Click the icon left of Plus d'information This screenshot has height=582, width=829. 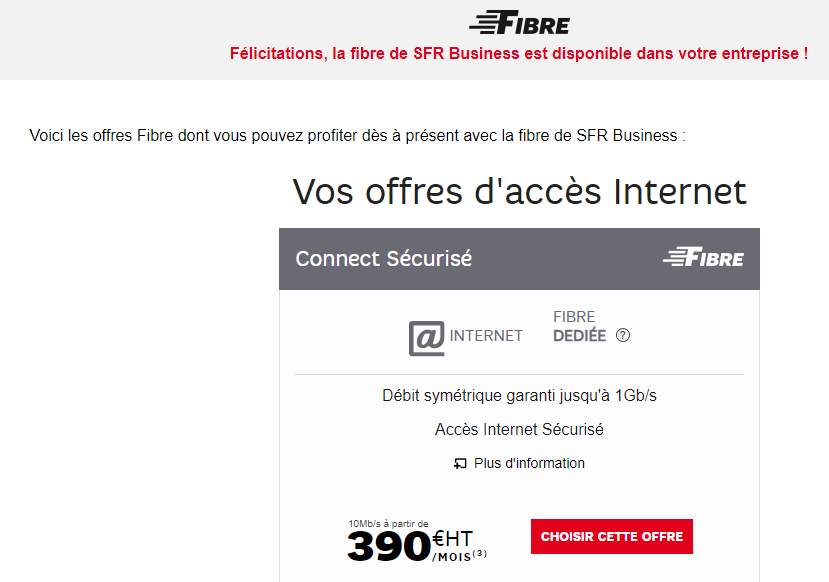tap(460, 464)
